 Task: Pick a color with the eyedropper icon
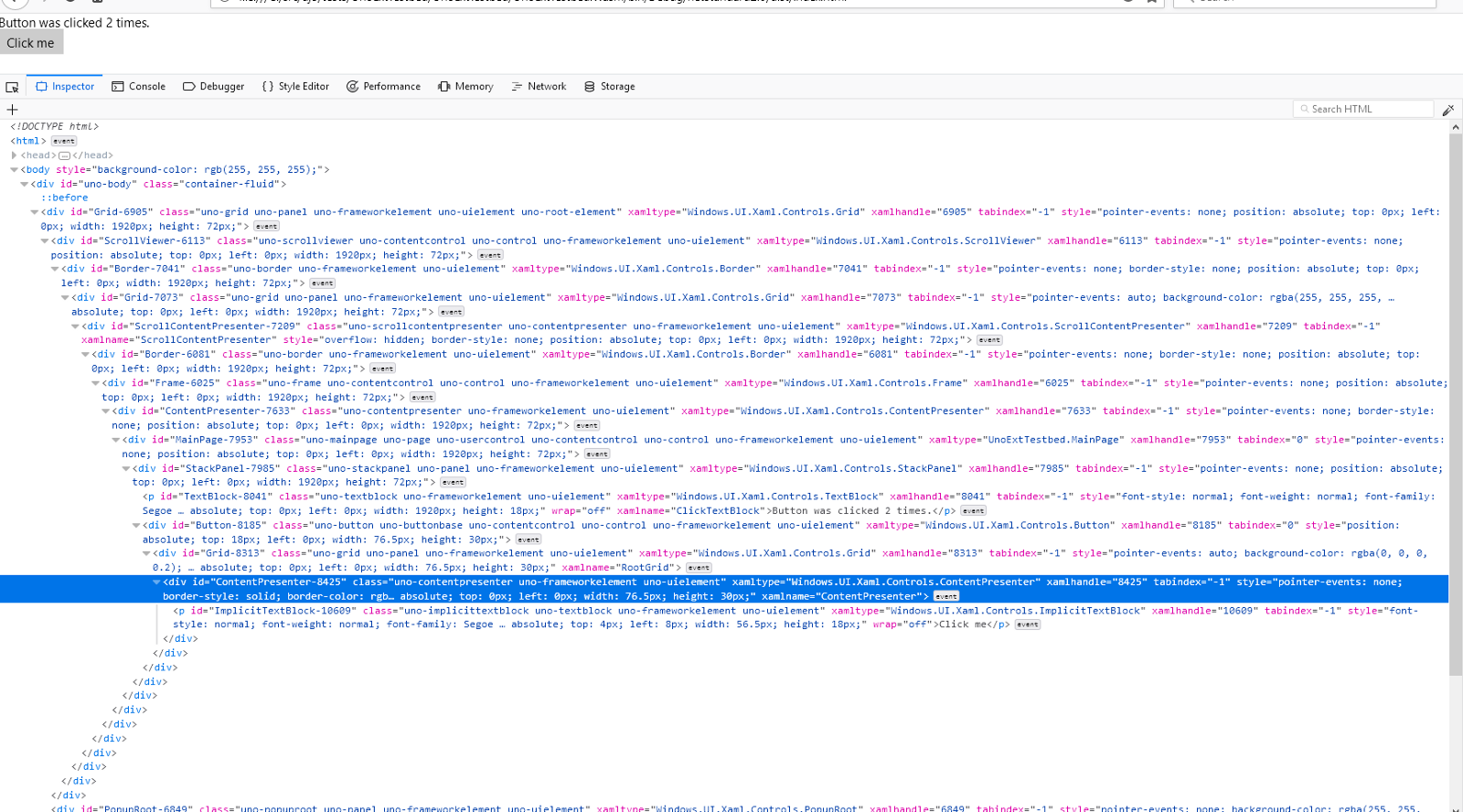(x=1447, y=110)
